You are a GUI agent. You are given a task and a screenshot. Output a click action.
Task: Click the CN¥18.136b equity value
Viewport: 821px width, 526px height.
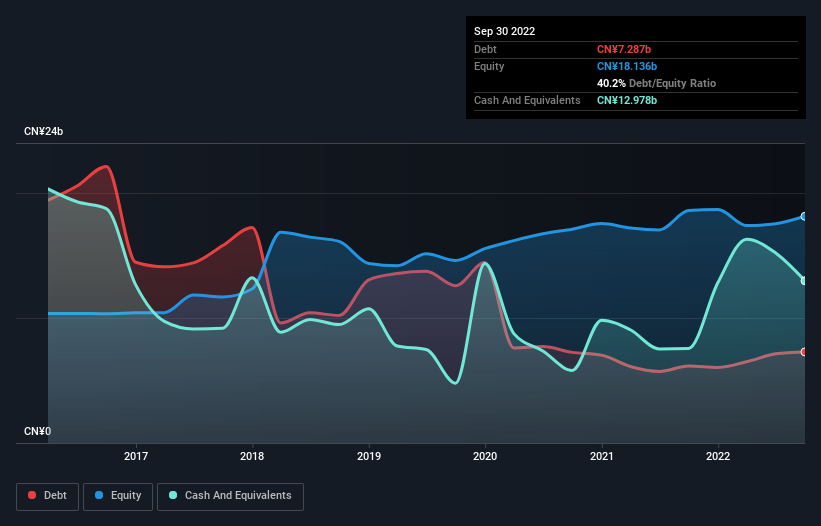click(x=627, y=66)
